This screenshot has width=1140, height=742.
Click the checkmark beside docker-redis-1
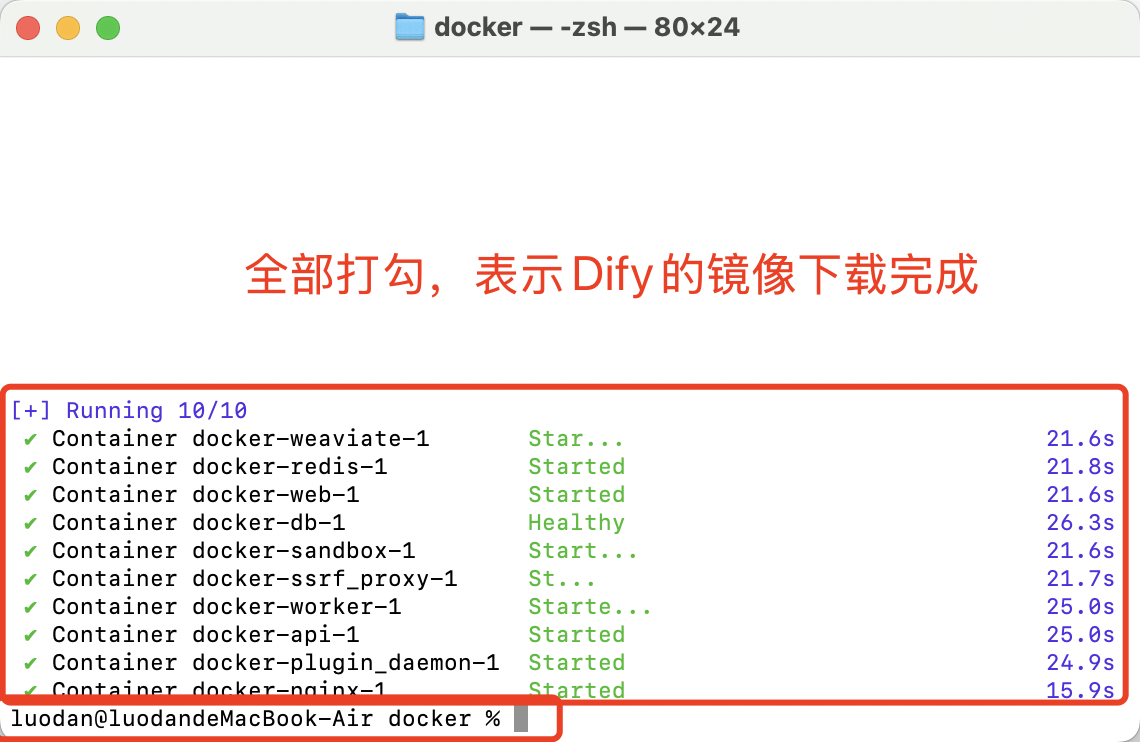(30, 467)
